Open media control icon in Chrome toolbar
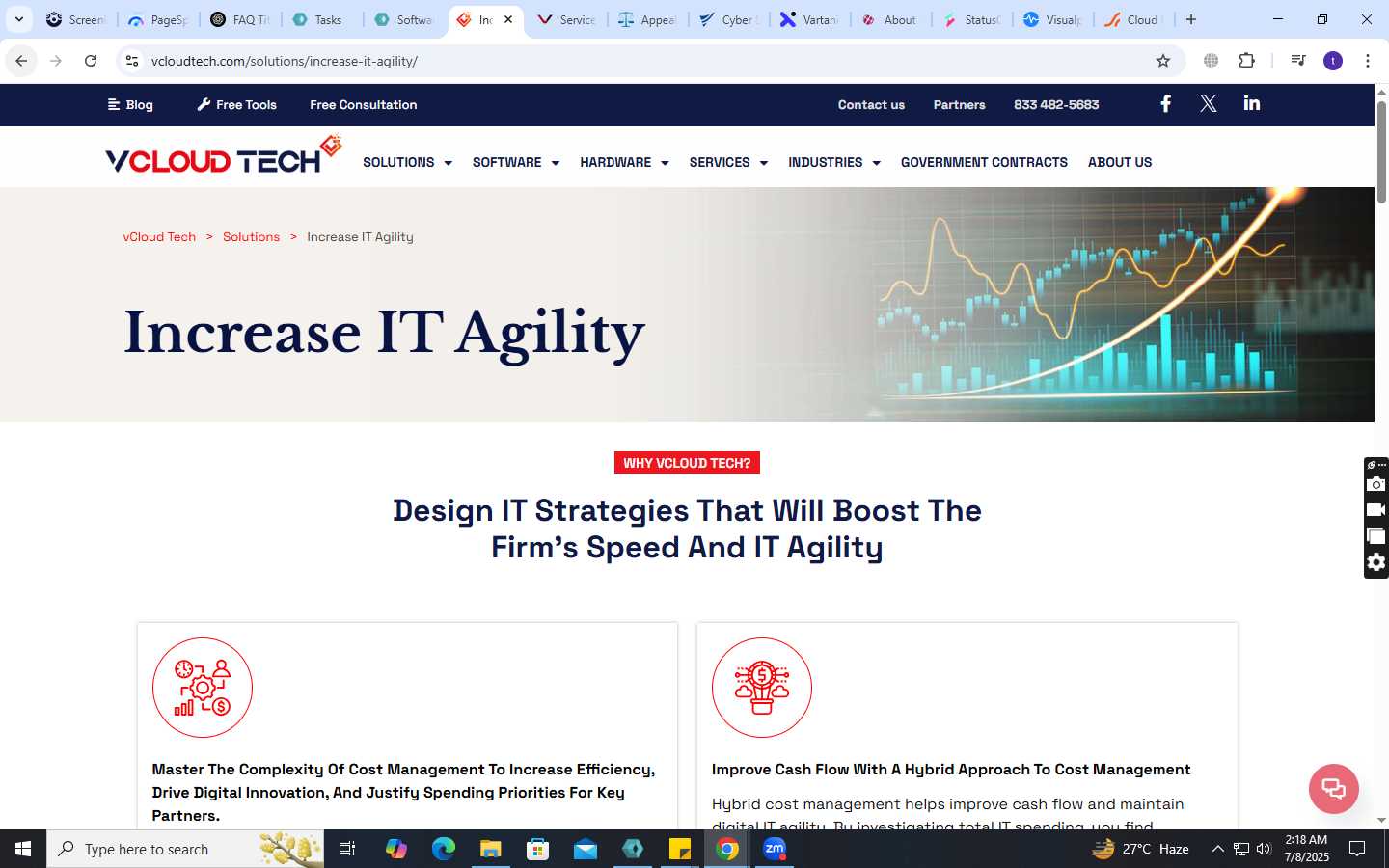The height and width of the screenshot is (868, 1389). tap(1297, 61)
